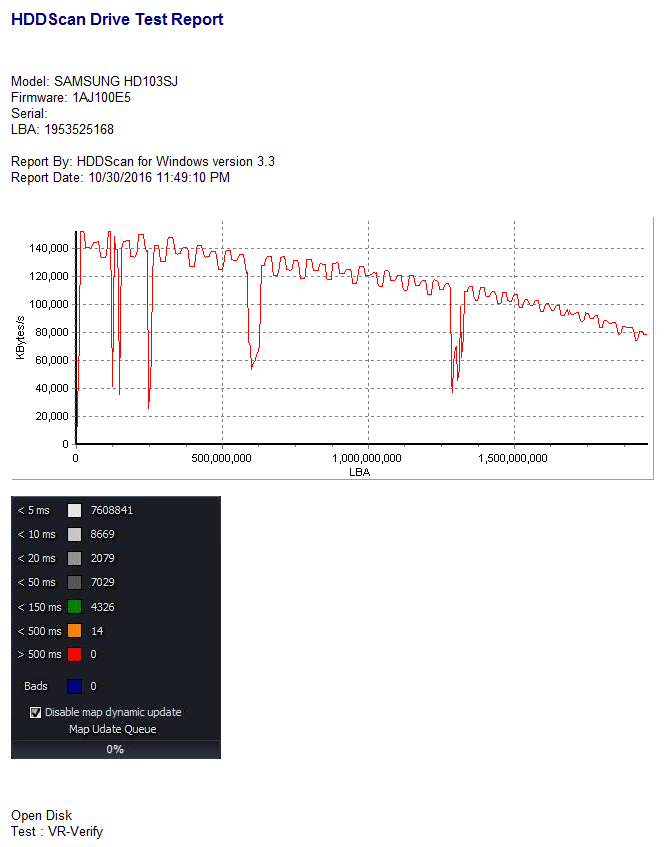
Task: Click the Map Udate Queue 0% progress bar
Action: point(116,749)
